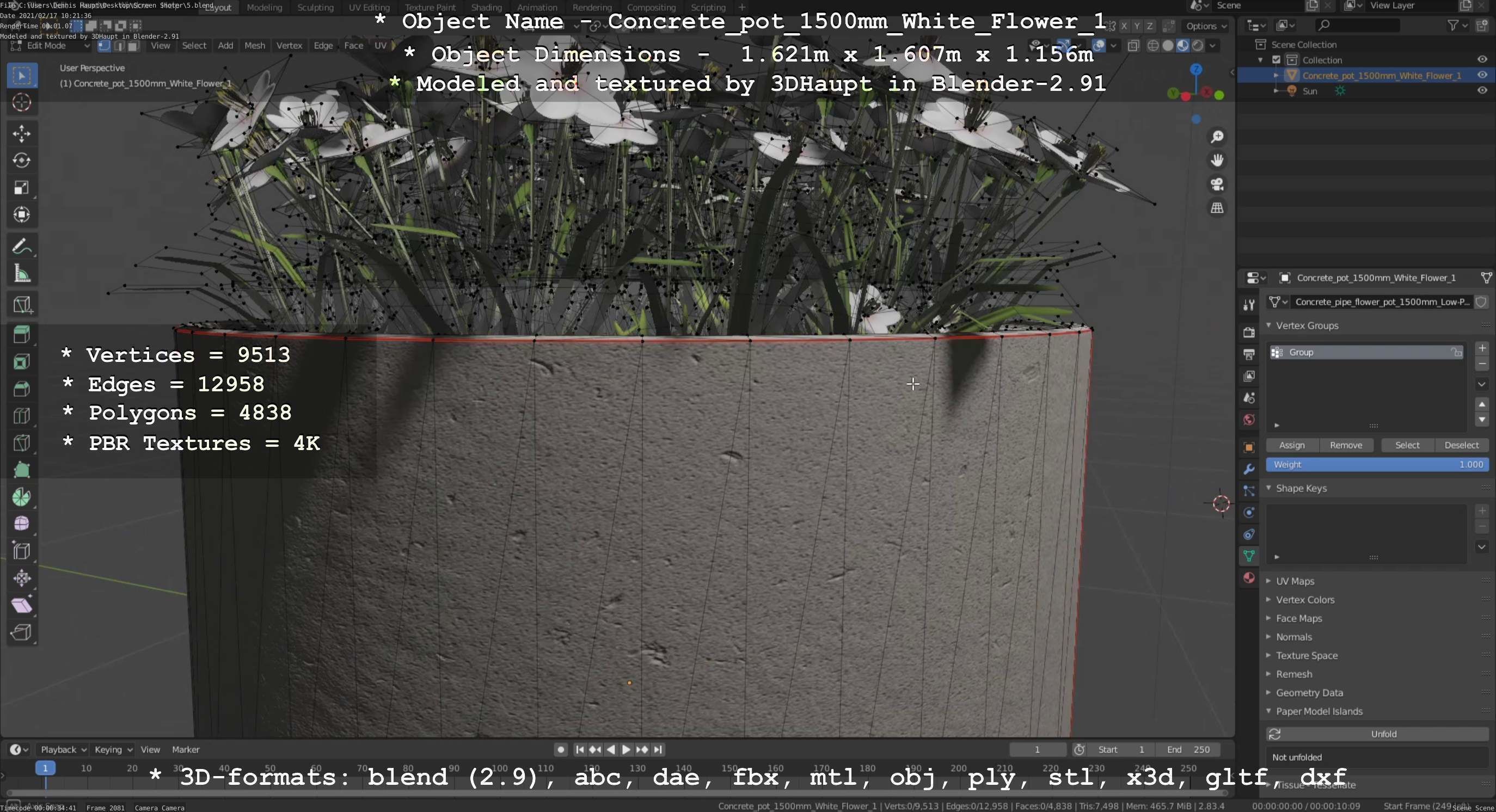Select the 3D Cursor tool
The height and width of the screenshot is (812, 1496).
pos(21,102)
